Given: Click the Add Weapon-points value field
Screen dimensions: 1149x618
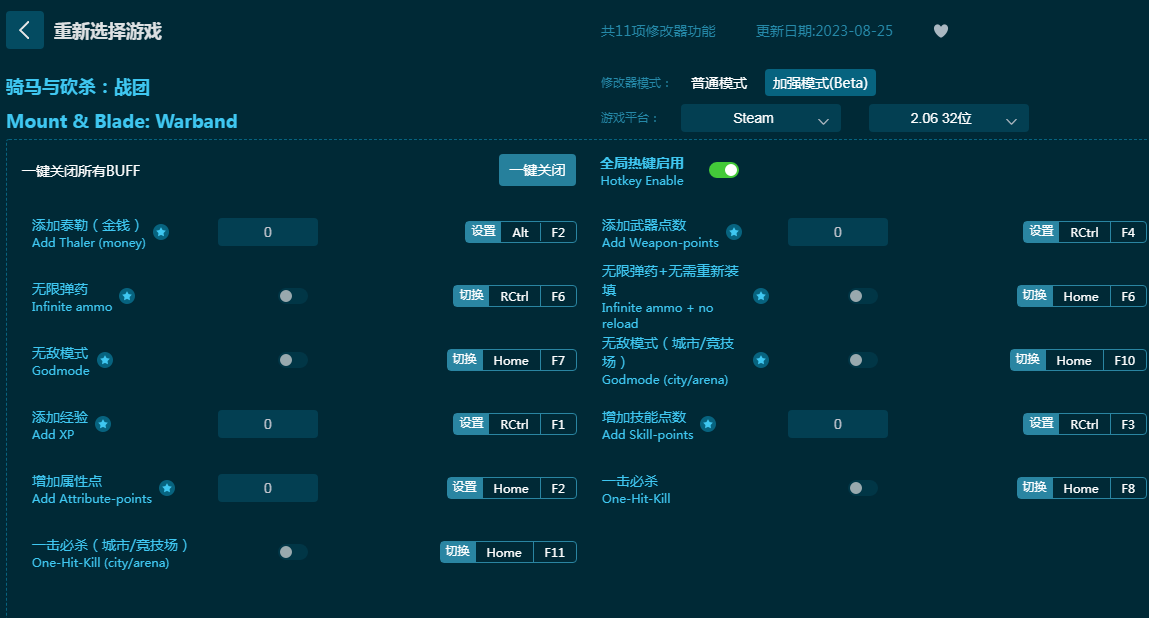Looking at the screenshot, I should (x=838, y=232).
